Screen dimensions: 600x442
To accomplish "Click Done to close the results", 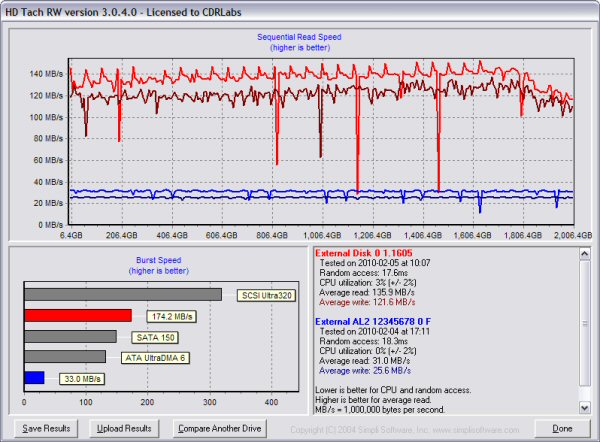I will tap(562, 428).
